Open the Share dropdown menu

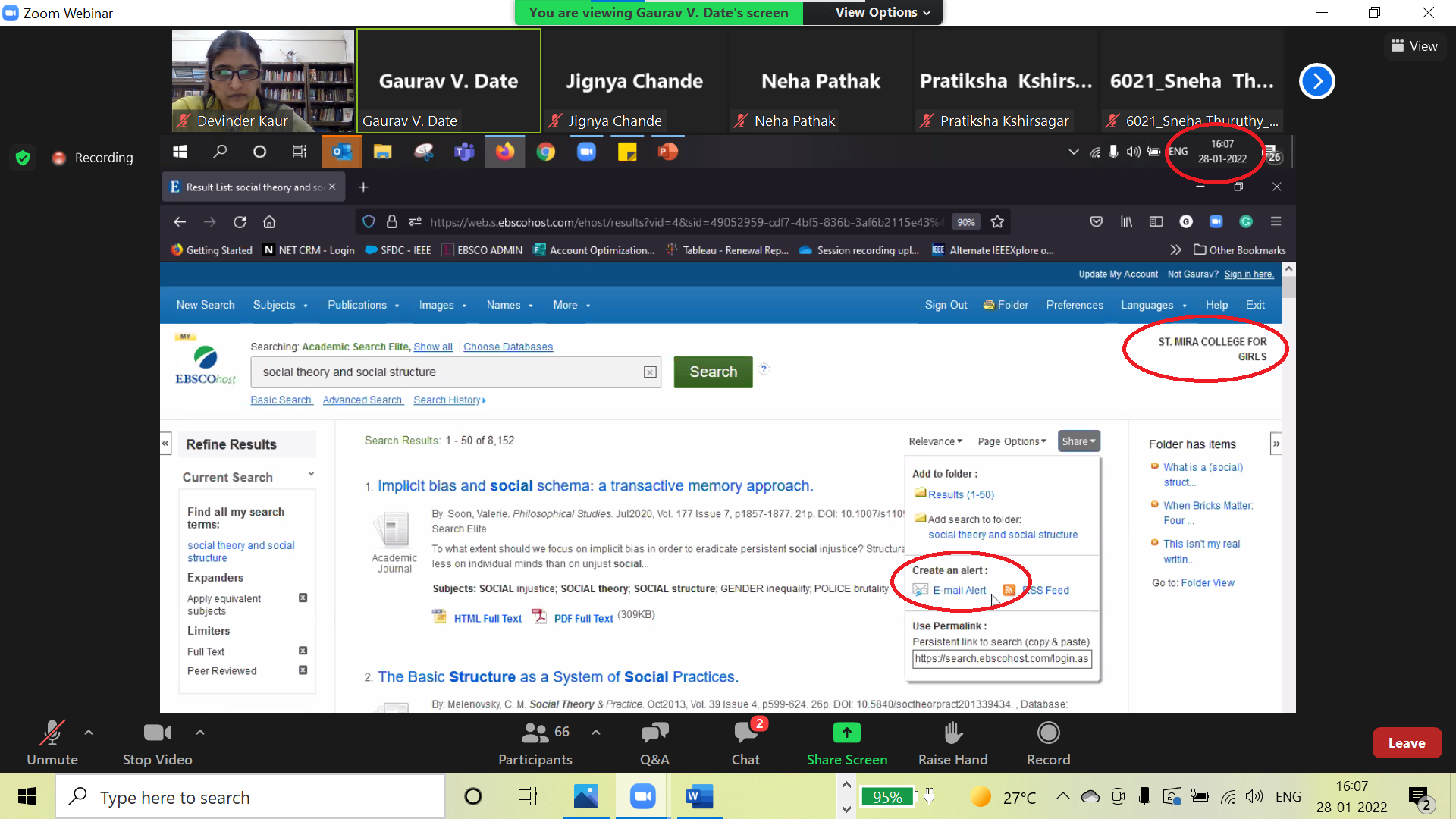pyautogui.click(x=1078, y=441)
